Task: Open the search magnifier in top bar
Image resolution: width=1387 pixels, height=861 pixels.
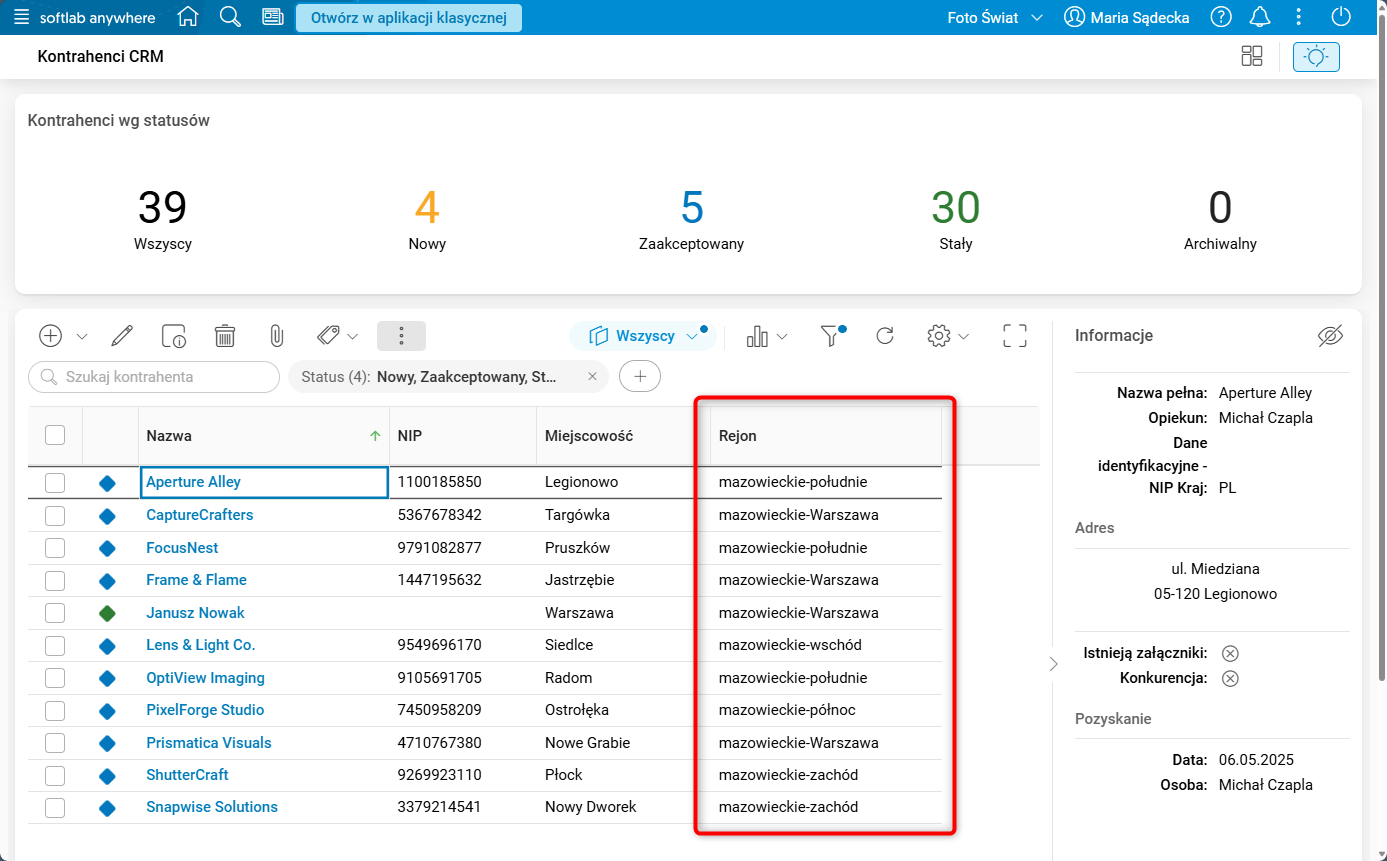Action: (x=230, y=17)
